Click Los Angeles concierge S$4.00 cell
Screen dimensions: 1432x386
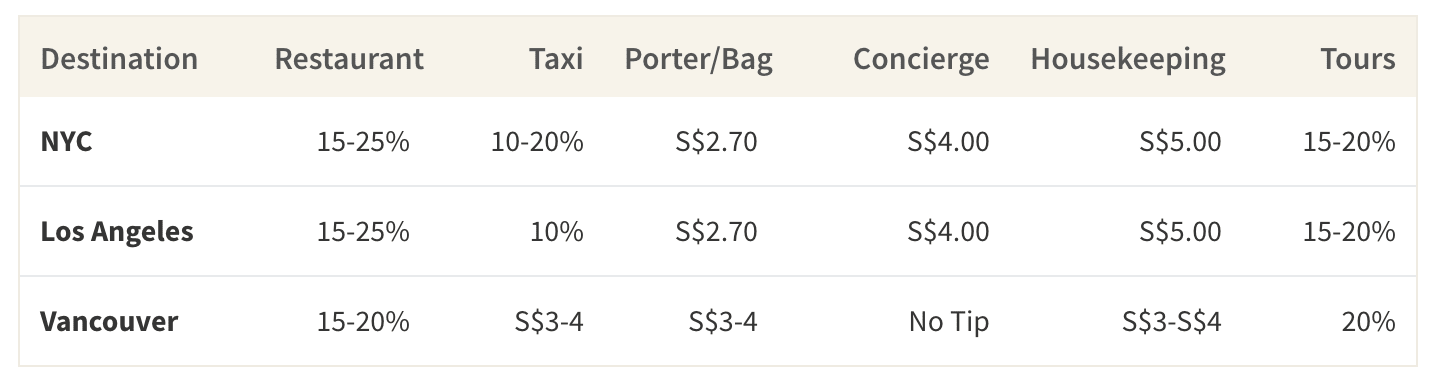pyautogui.click(x=948, y=232)
